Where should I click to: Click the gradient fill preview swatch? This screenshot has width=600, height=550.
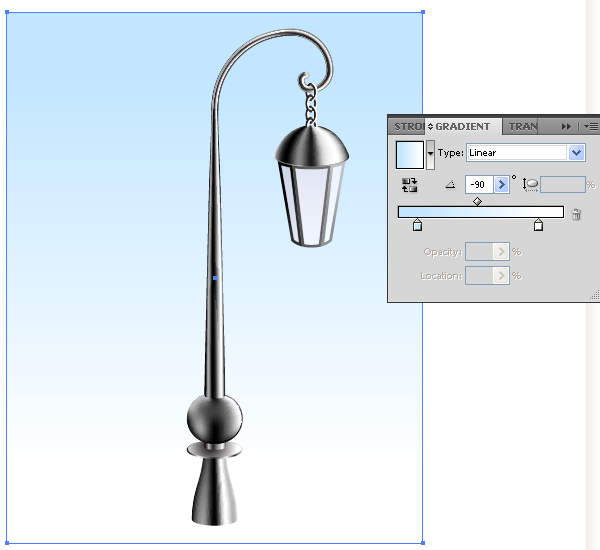[409, 155]
